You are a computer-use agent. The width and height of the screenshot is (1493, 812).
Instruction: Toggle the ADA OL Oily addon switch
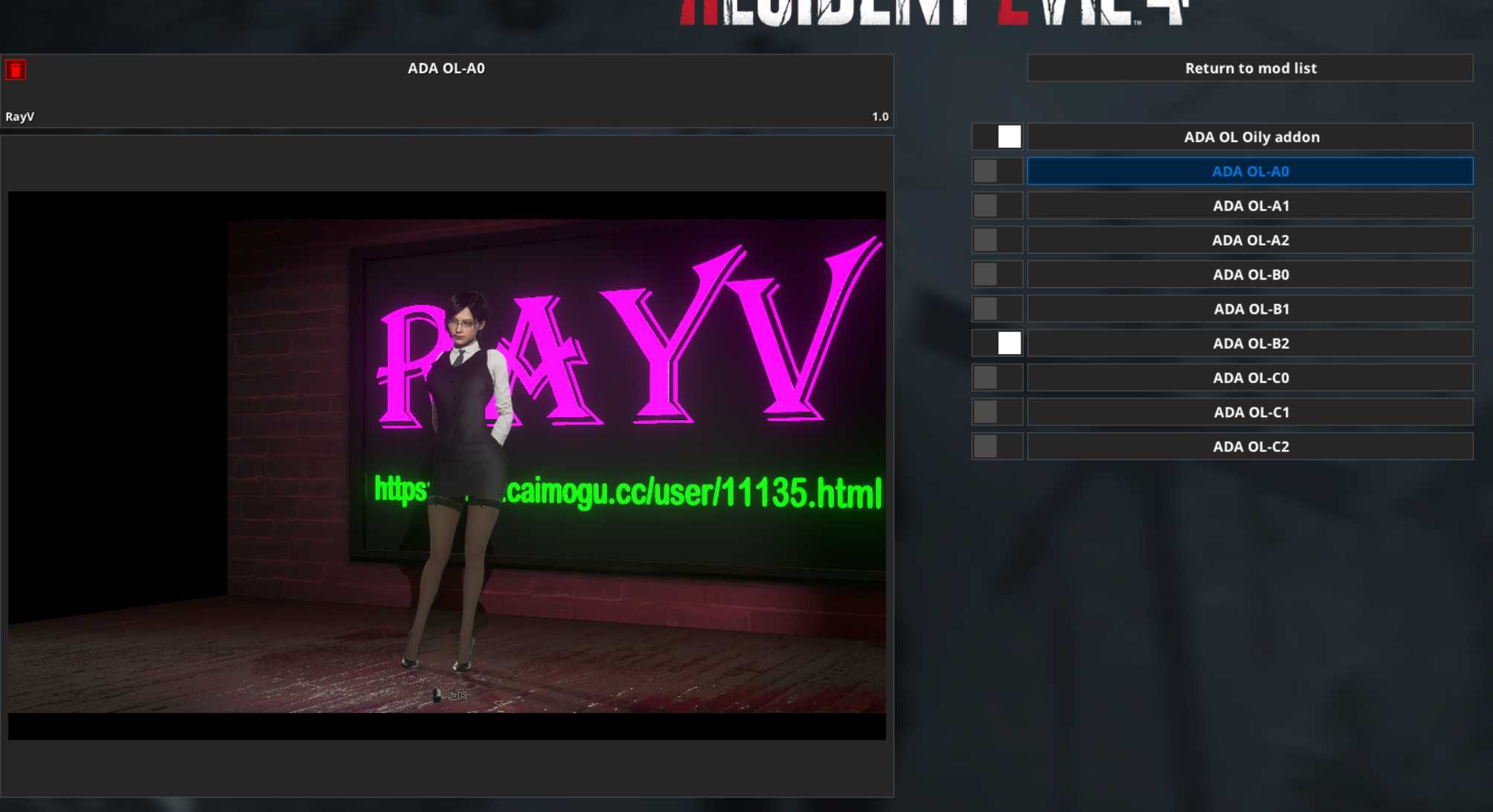(997, 137)
